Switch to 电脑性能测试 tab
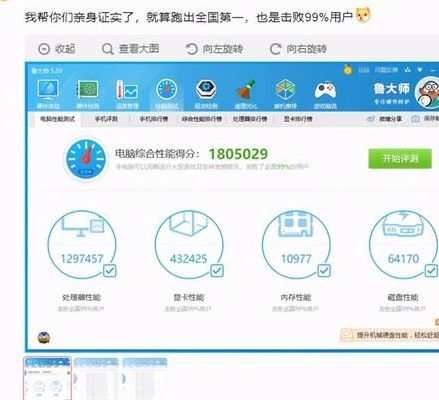Viewport: 439px width, 400px height. coord(57,119)
